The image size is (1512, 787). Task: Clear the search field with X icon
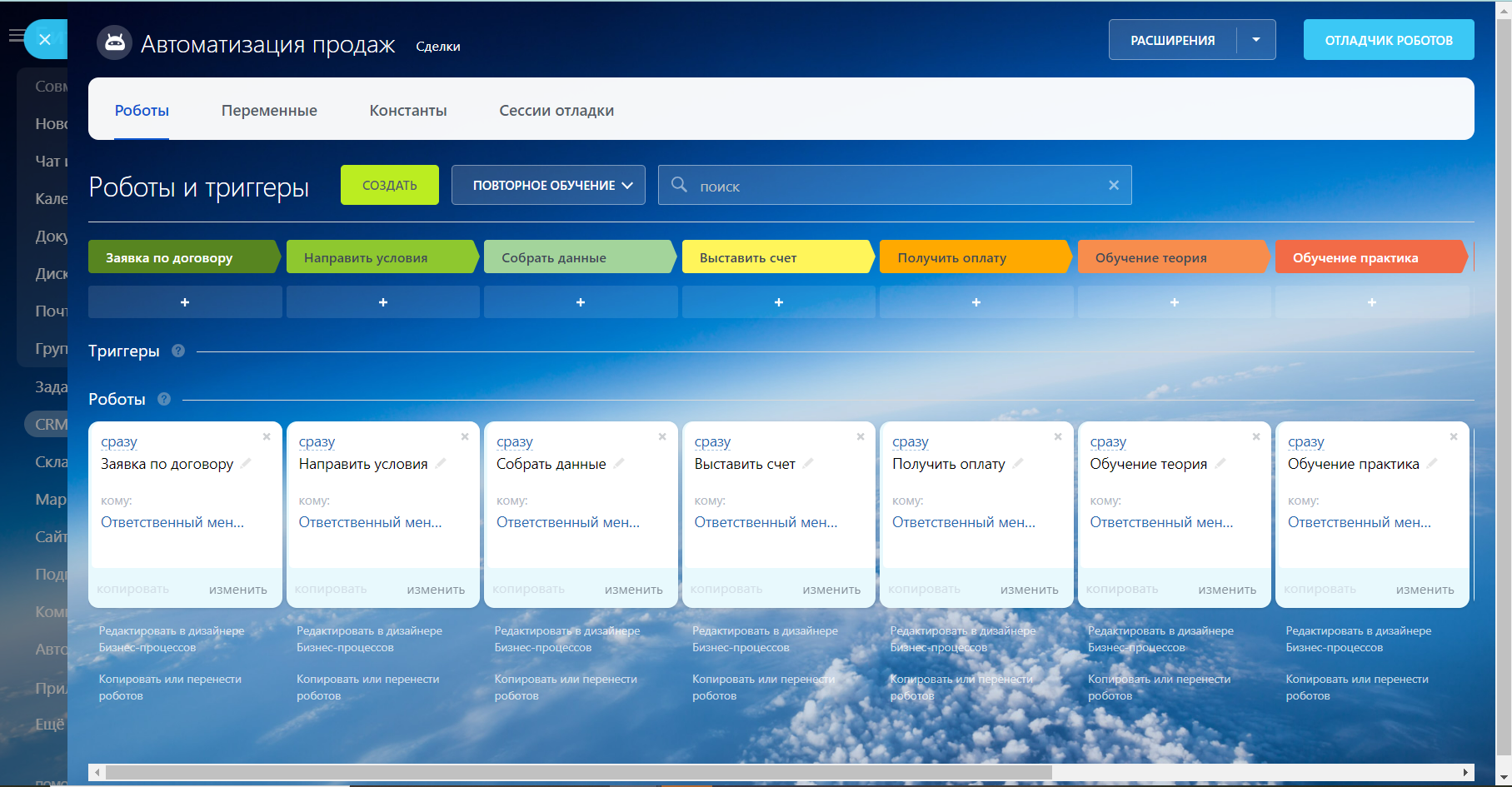tap(1113, 185)
